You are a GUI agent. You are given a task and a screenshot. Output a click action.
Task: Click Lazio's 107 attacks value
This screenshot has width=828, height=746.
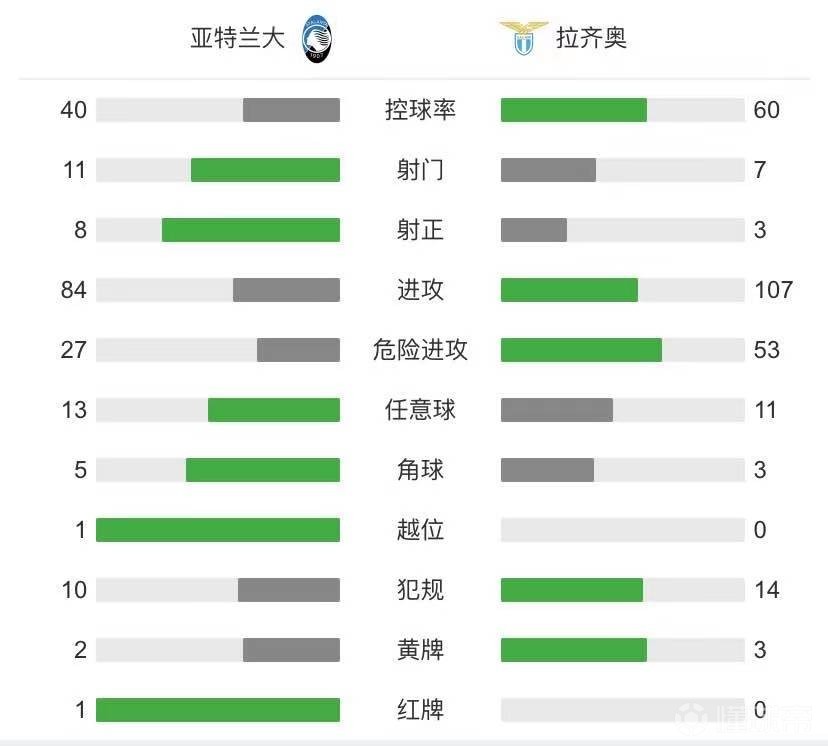[x=774, y=290]
